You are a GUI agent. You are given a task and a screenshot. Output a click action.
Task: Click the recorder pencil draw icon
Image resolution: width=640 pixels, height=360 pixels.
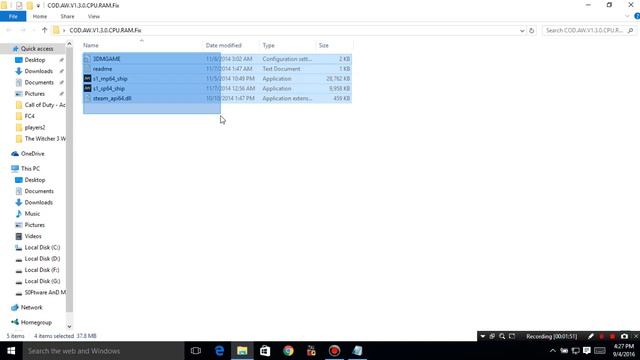point(591,336)
